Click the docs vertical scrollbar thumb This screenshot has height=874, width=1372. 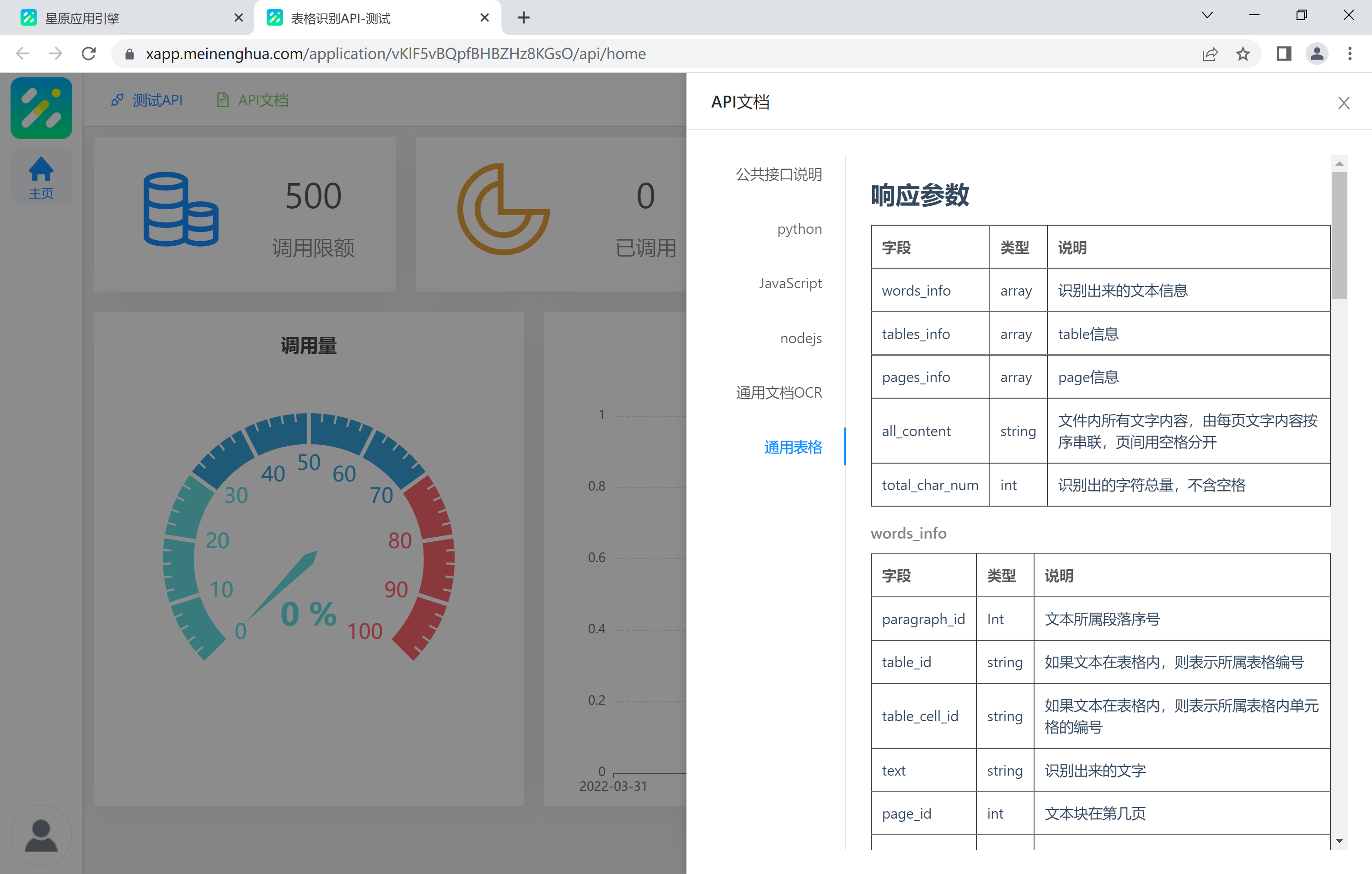coord(1339,236)
